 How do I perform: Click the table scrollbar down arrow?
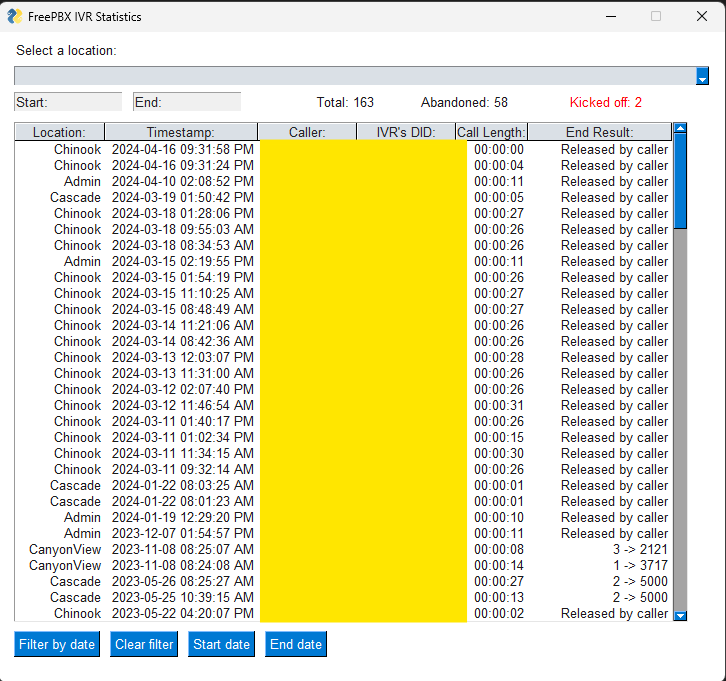[680, 616]
